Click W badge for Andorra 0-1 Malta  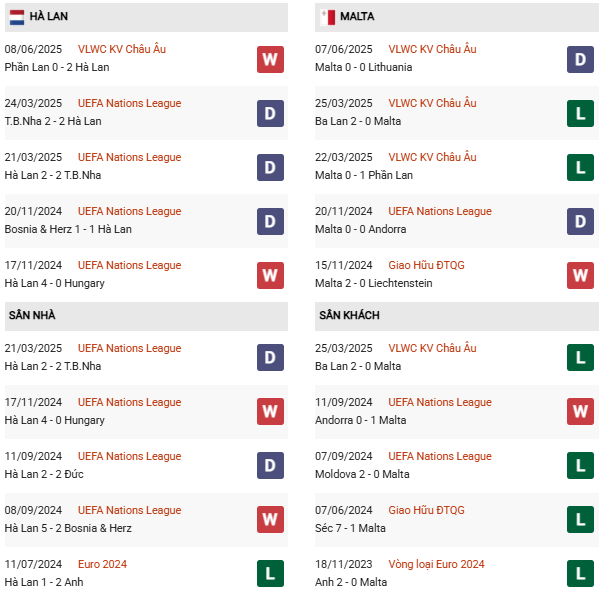click(x=580, y=411)
